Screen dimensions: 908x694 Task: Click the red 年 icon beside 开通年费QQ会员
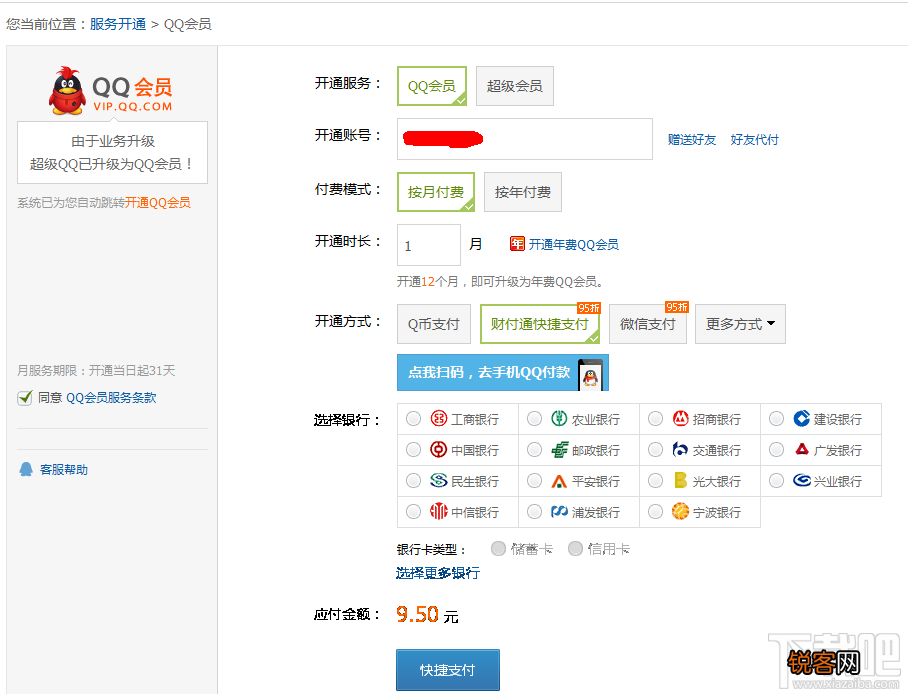(x=517, y=244)
